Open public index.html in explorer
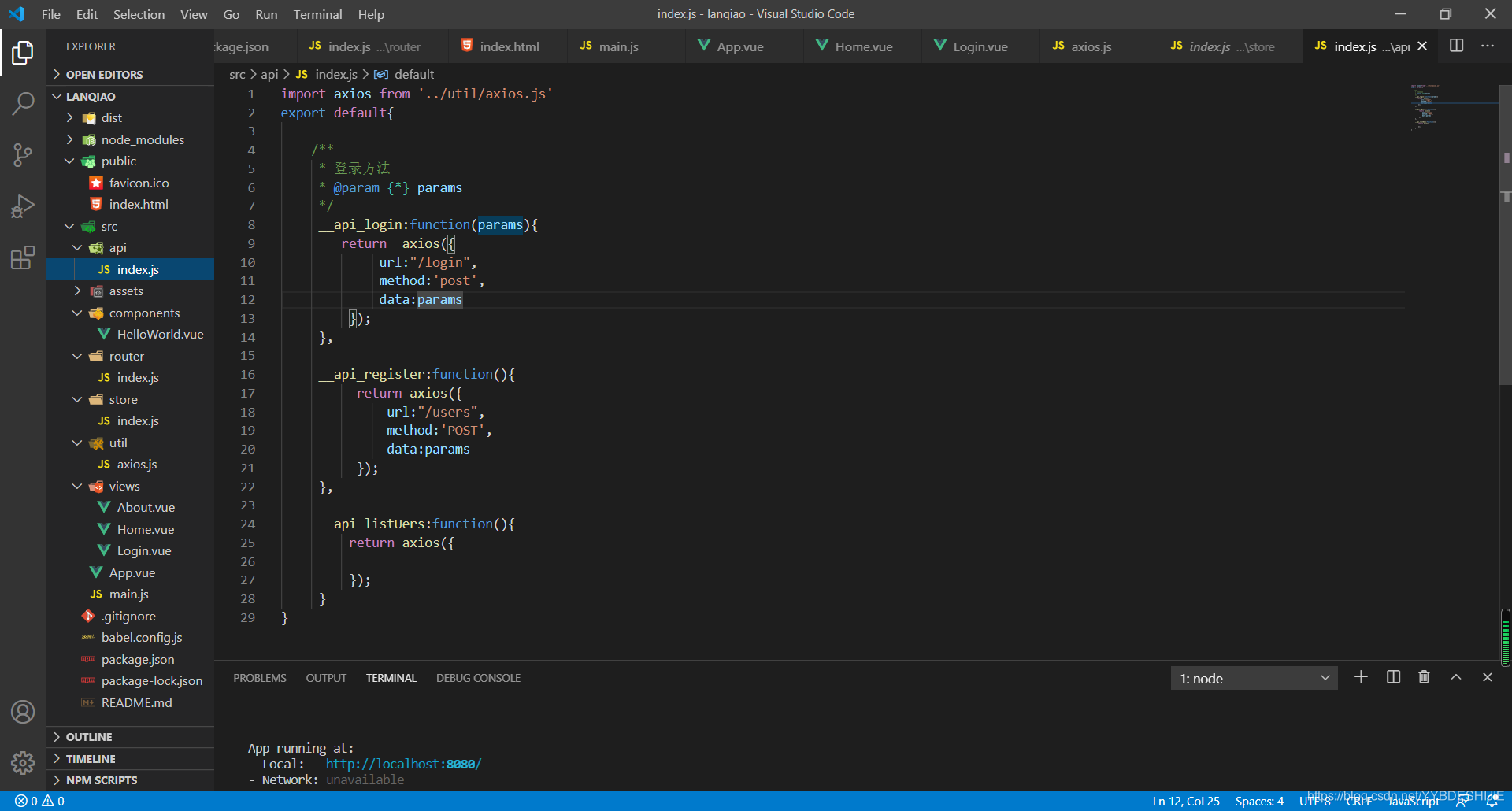 pyautogui.click(x=139, y=204)
